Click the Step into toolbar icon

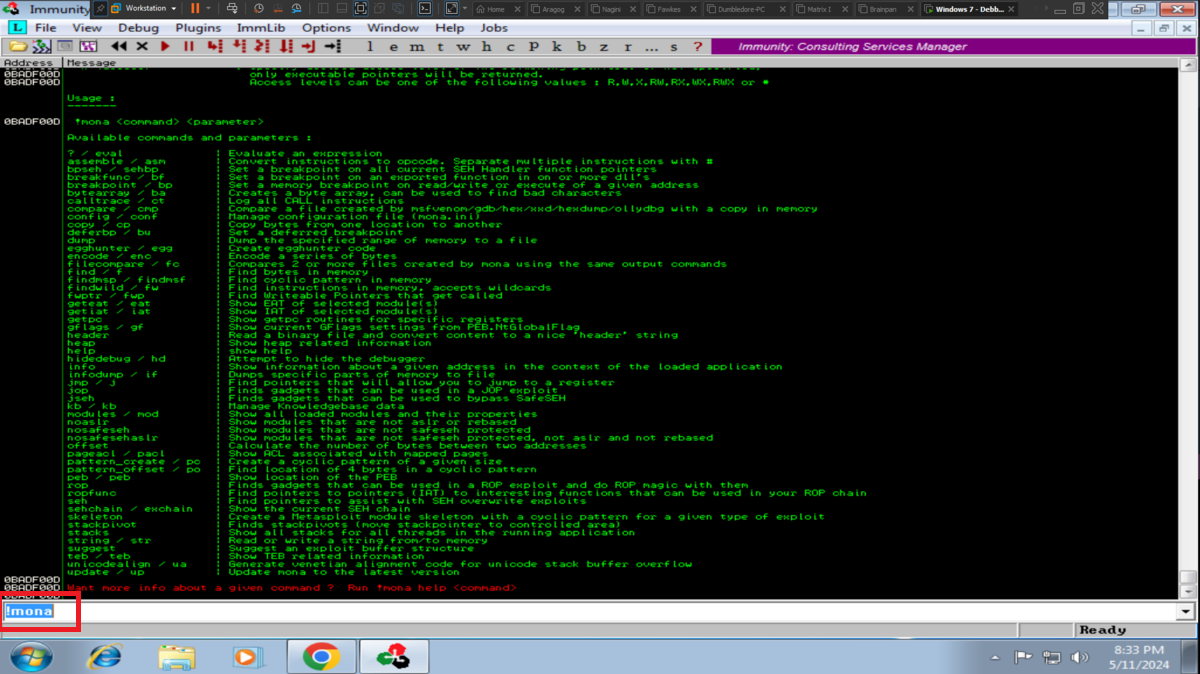(x=214, y=46)
